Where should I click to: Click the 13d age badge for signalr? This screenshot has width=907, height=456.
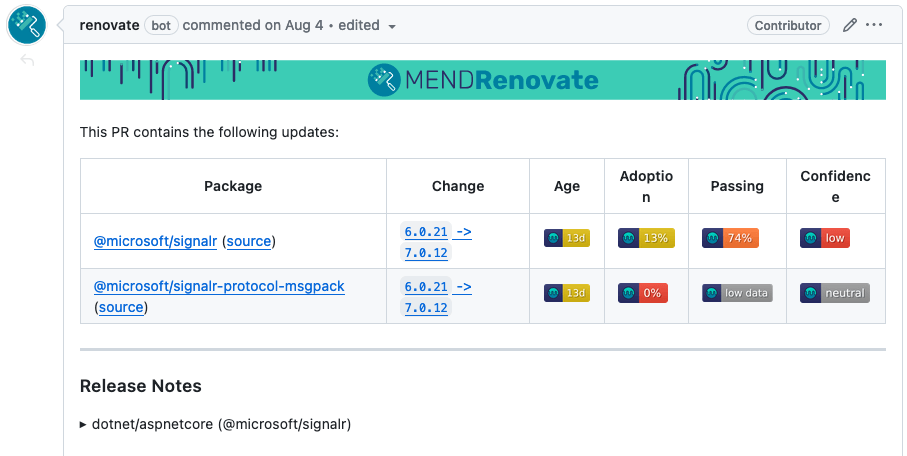click(567, 238)
